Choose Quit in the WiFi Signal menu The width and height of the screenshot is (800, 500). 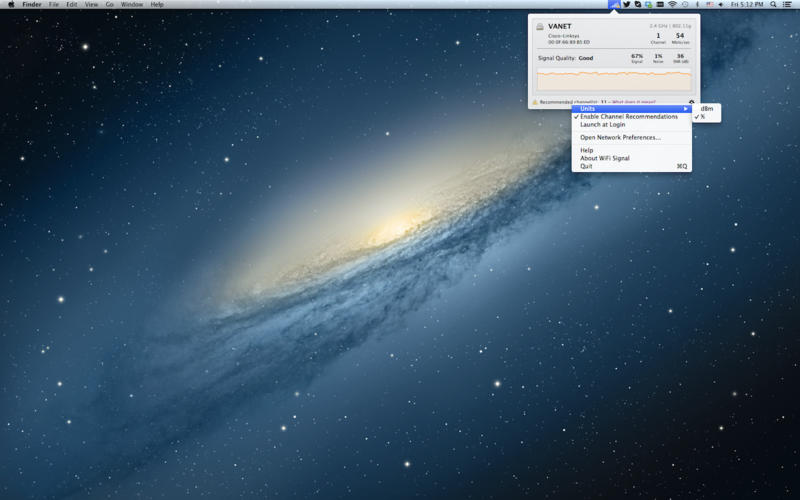632,166
